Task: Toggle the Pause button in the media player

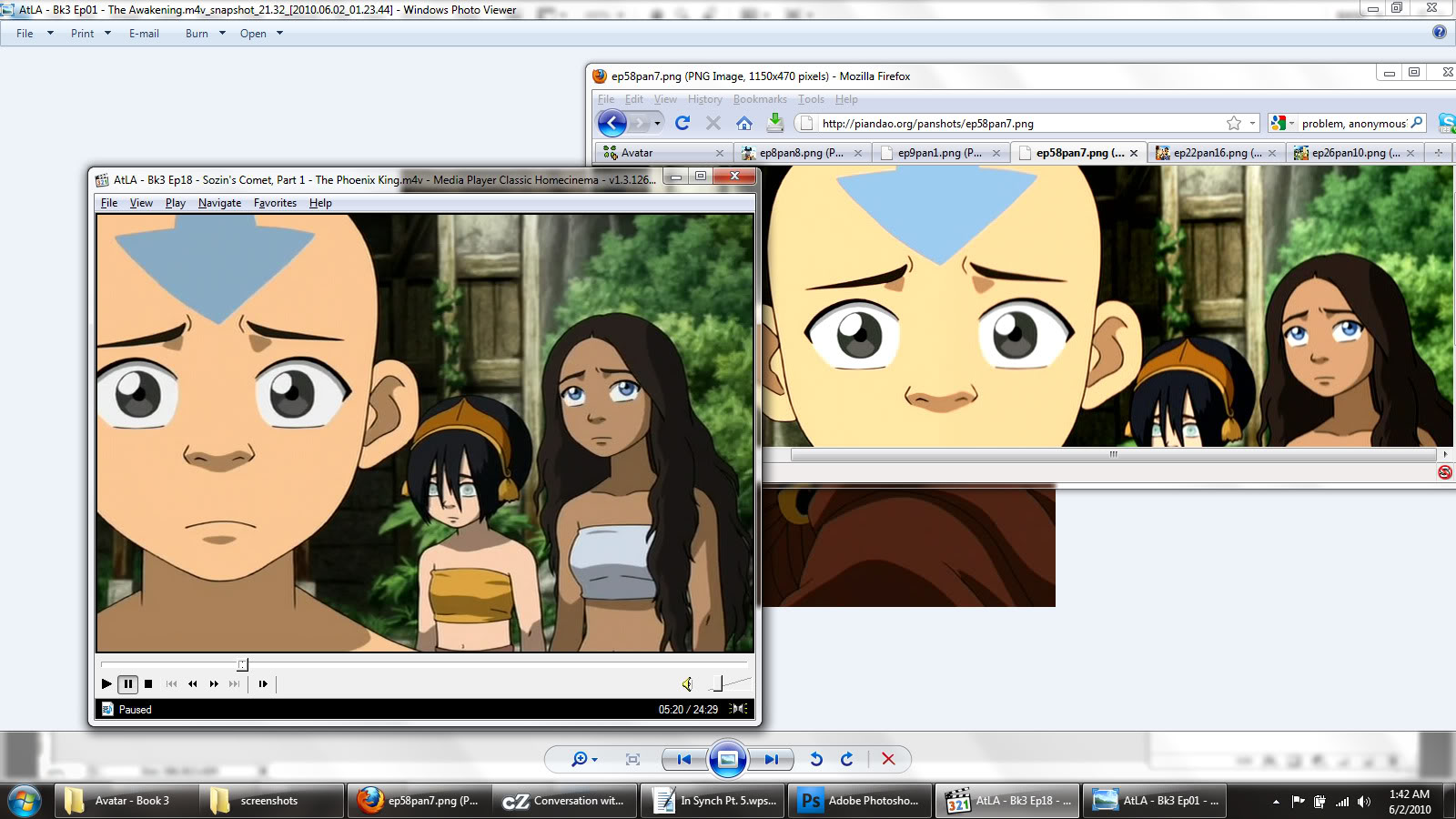Action: (x=127, y=683)
